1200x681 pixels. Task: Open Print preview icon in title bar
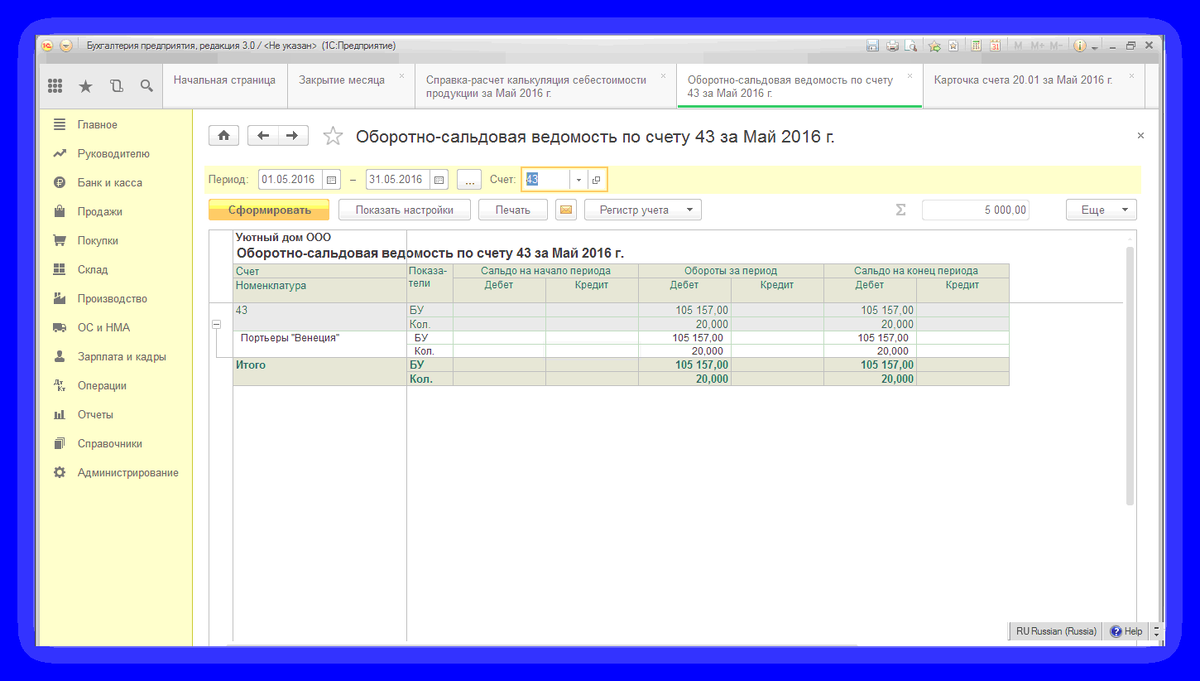(x=910, y=46)
